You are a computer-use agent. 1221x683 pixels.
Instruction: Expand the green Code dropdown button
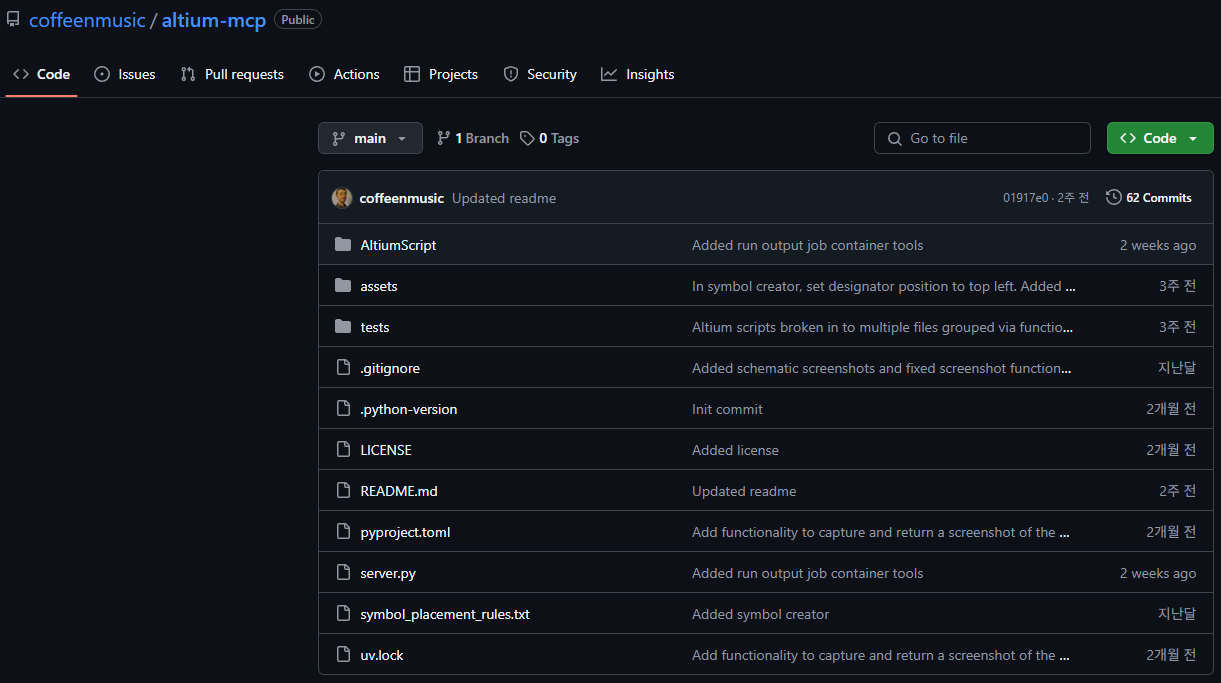tap(1159, 139)
